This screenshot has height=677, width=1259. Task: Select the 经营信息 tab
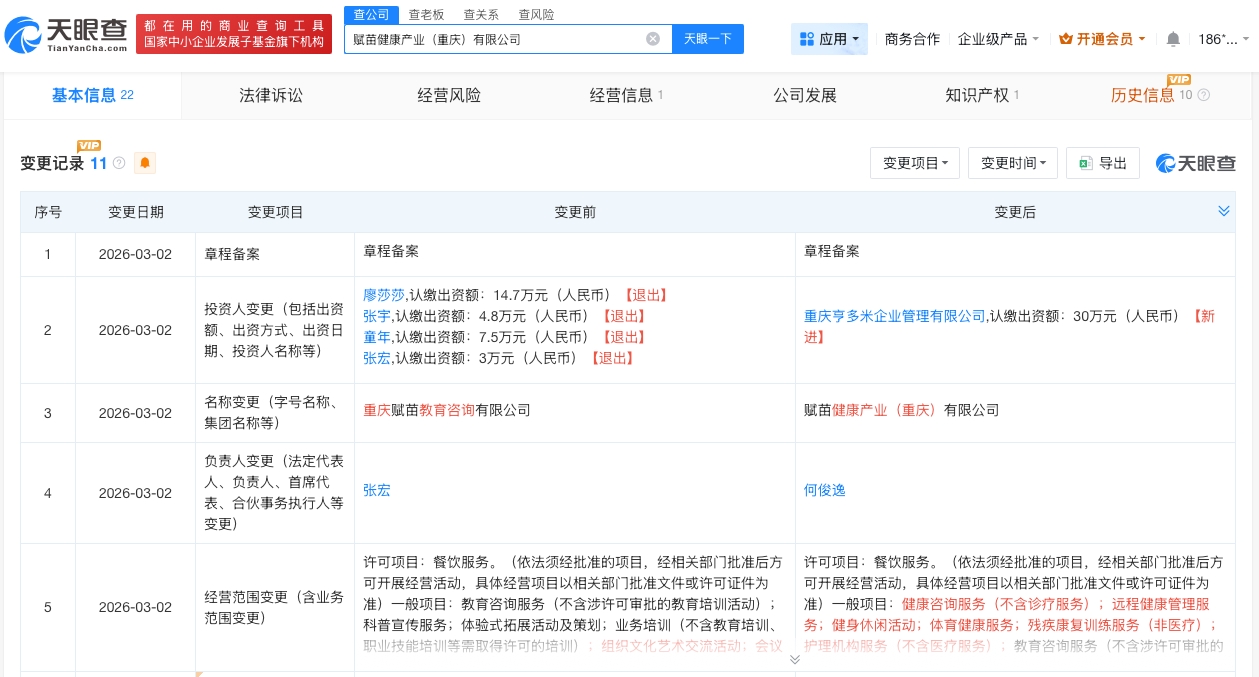point(627,96)
